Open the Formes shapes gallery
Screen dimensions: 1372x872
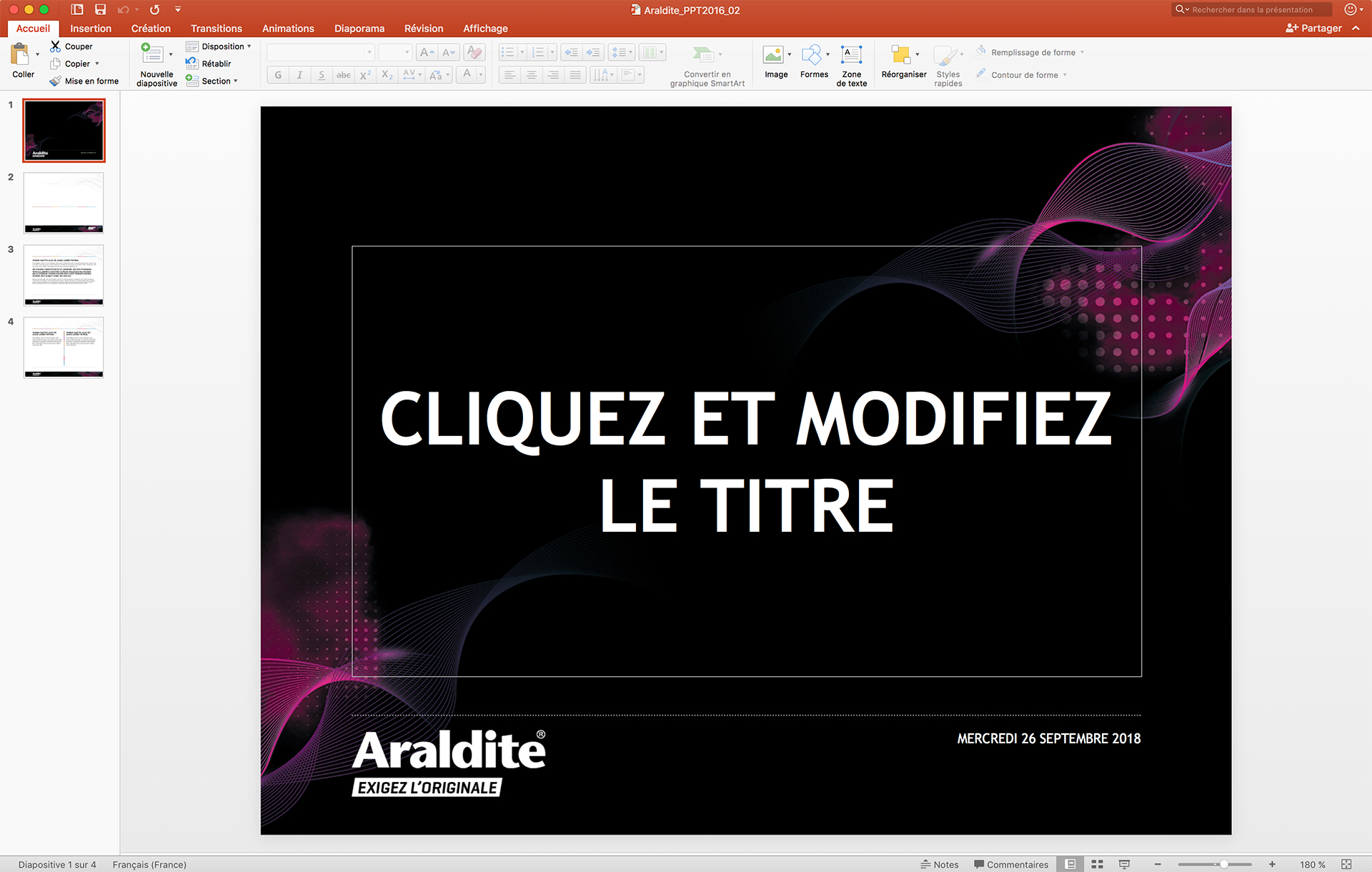click(814, 63)
